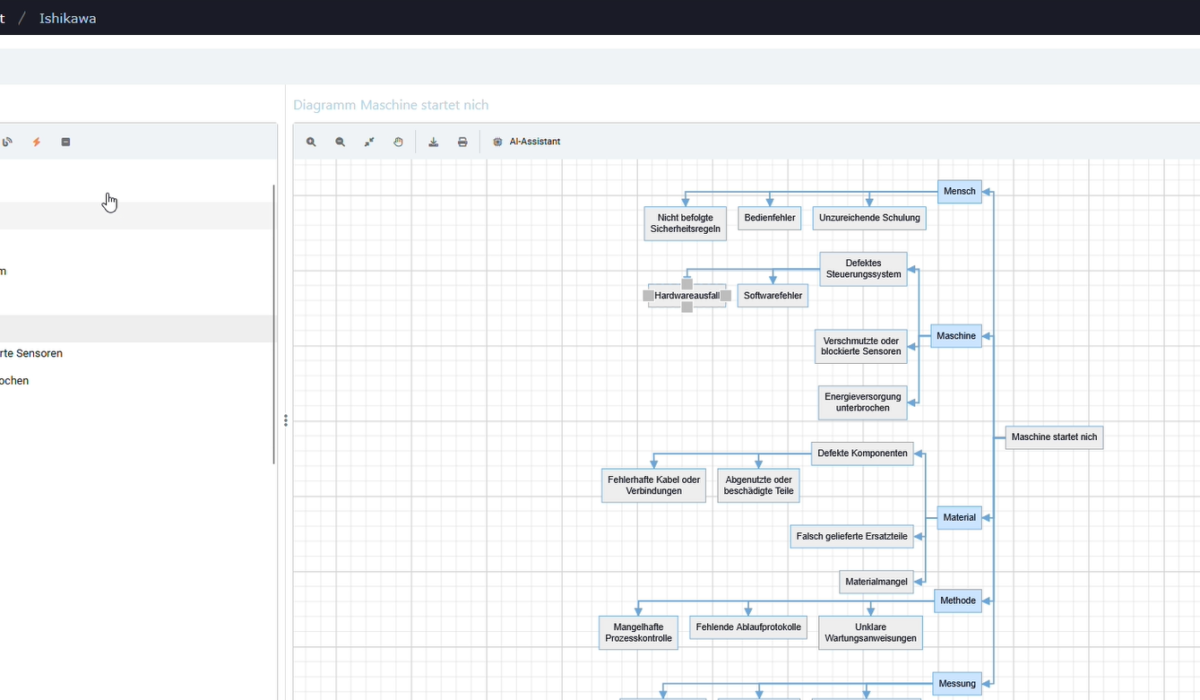Select the Softwarefehler node

click(773, 295)
